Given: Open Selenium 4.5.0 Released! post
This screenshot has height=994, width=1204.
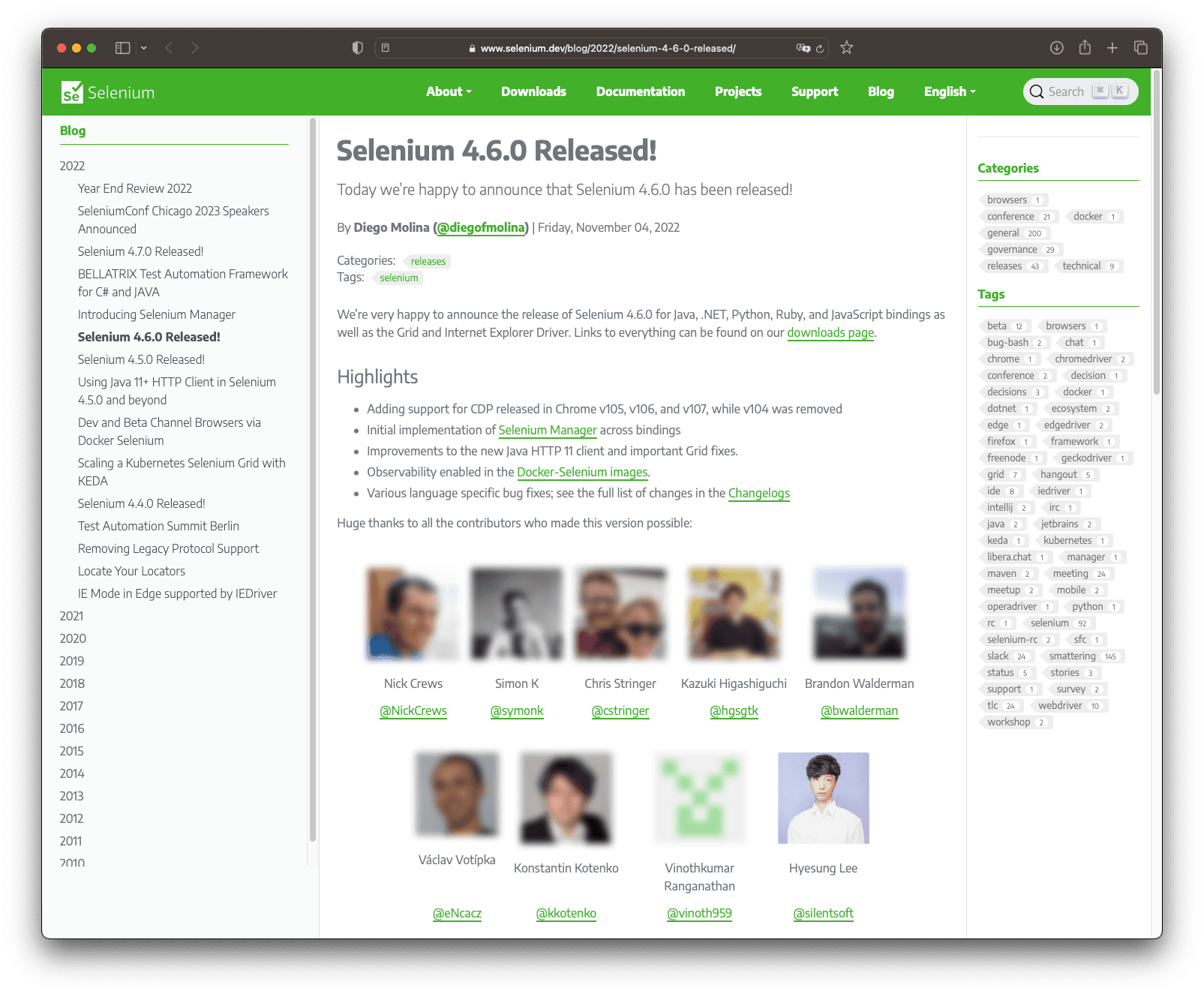Looking at the screenshot, I should (x=141, y=359).
